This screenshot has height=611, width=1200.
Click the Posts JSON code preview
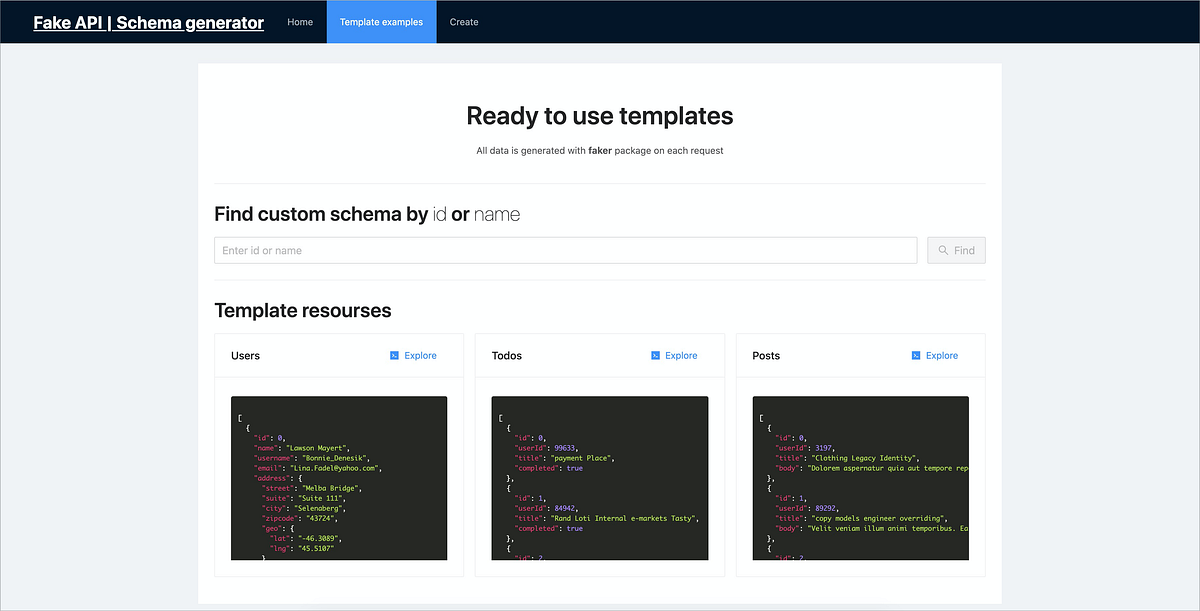(x=860, y=478)
